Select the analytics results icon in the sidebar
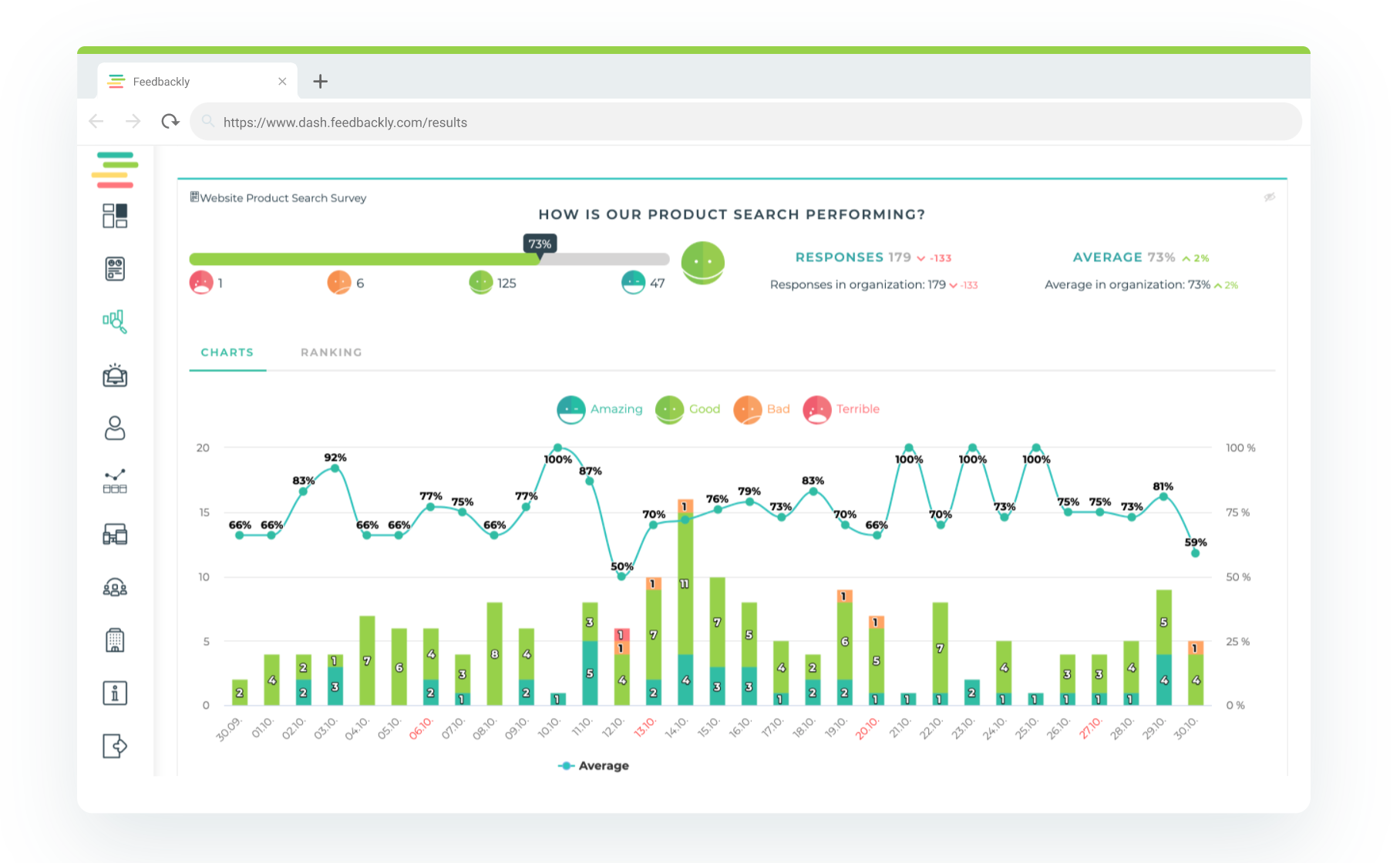 114,321
